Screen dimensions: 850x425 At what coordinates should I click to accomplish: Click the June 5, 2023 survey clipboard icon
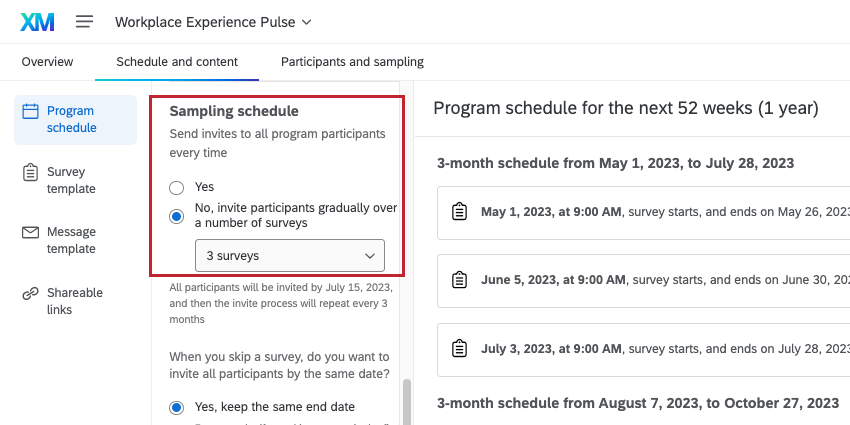coord(460,280)
